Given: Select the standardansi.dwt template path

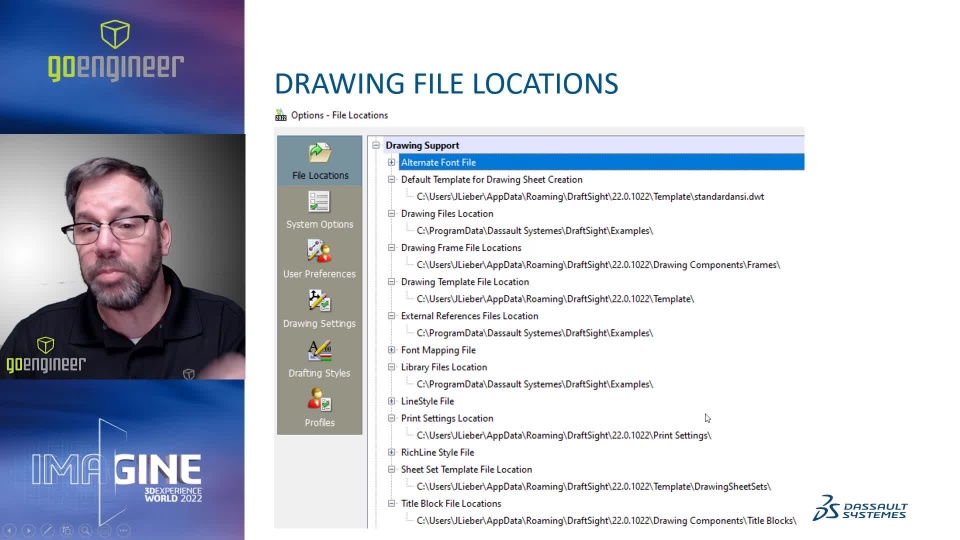Looking at the screenshot, I should coord(590,197).
